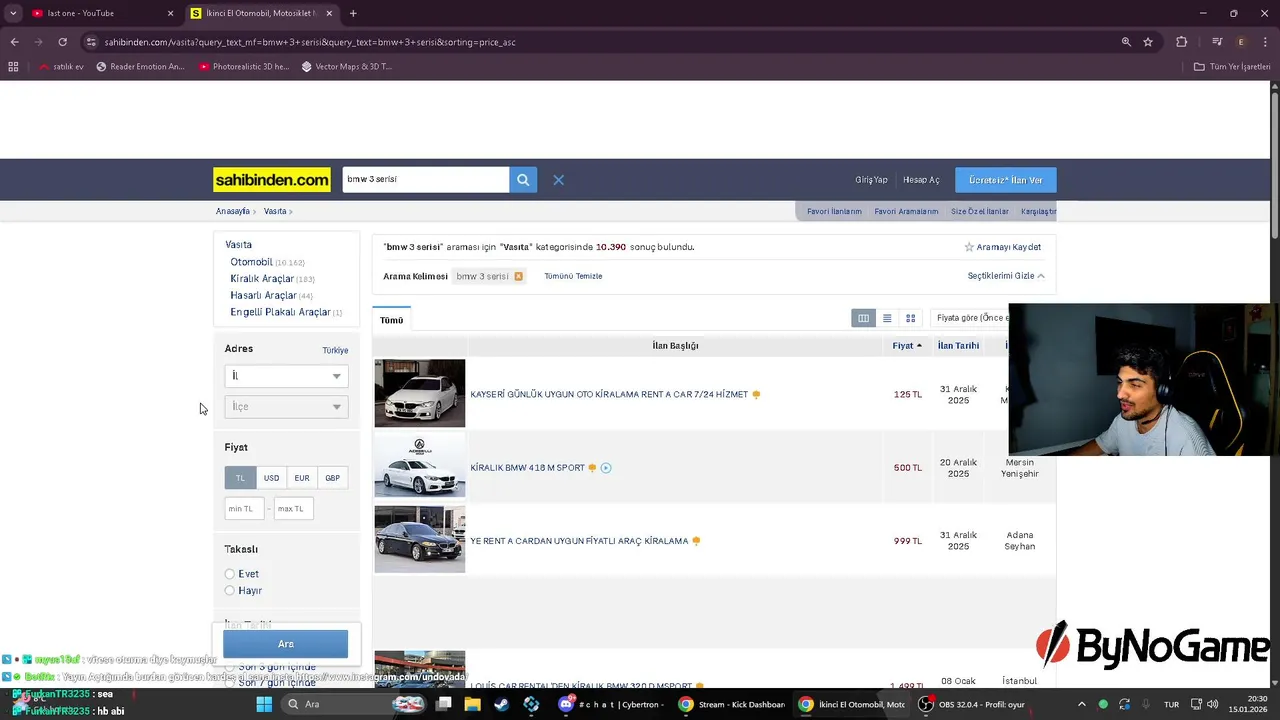Screen dimensions: 1280x720
Task: Bookmark this page with the star icon
Action: 1148,42
